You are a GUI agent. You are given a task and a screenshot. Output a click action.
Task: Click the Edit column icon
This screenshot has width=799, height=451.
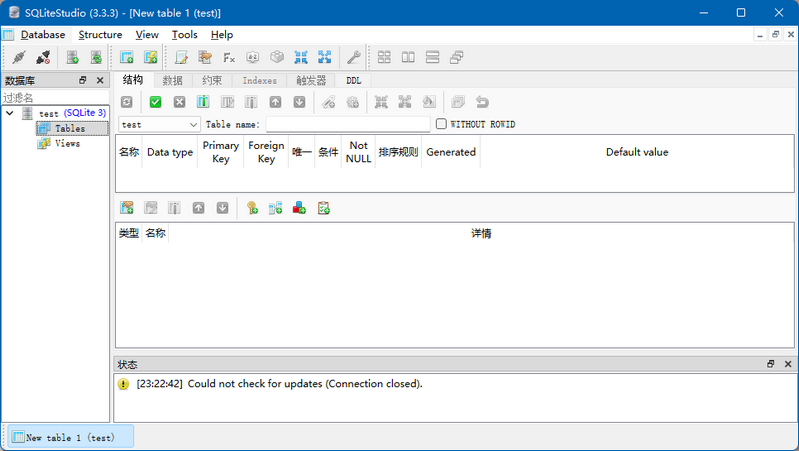227,102
